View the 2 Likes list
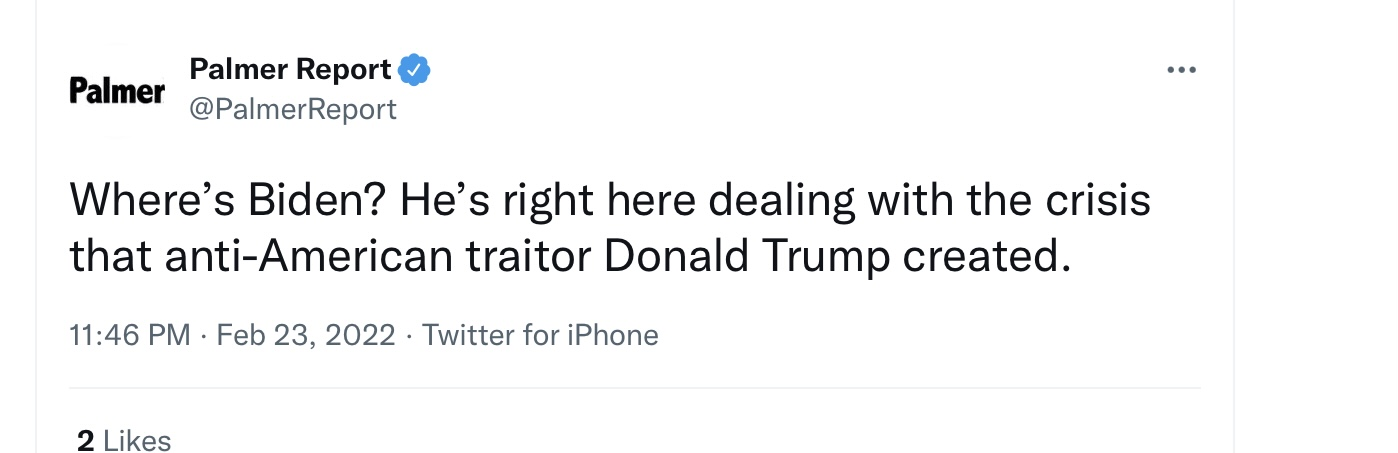The width and height of the screenshot is (1398, 453). [124, 440]
